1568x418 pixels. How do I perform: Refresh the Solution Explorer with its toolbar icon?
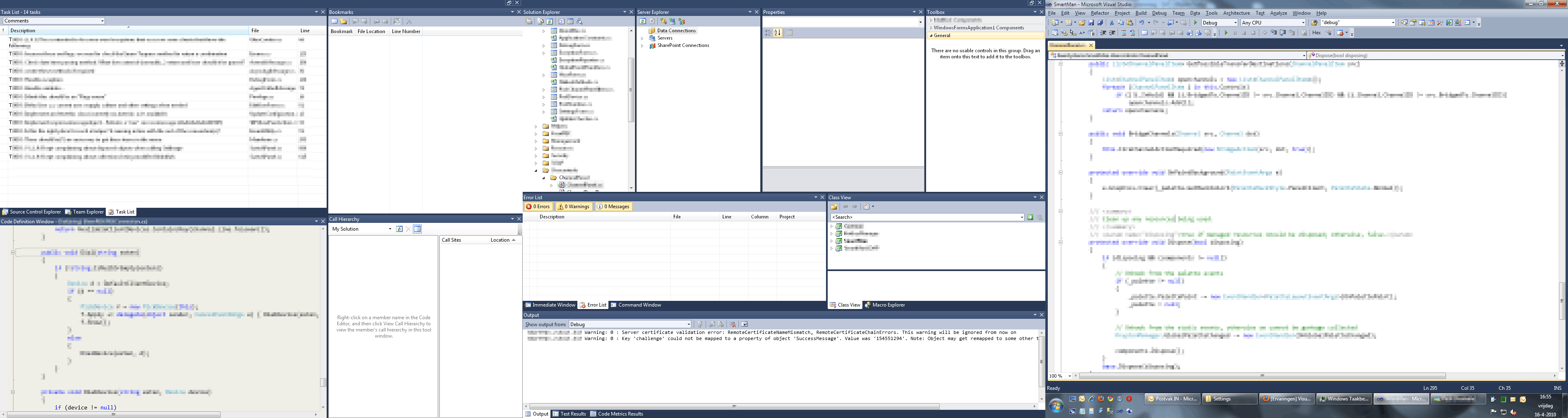point(550,21)
